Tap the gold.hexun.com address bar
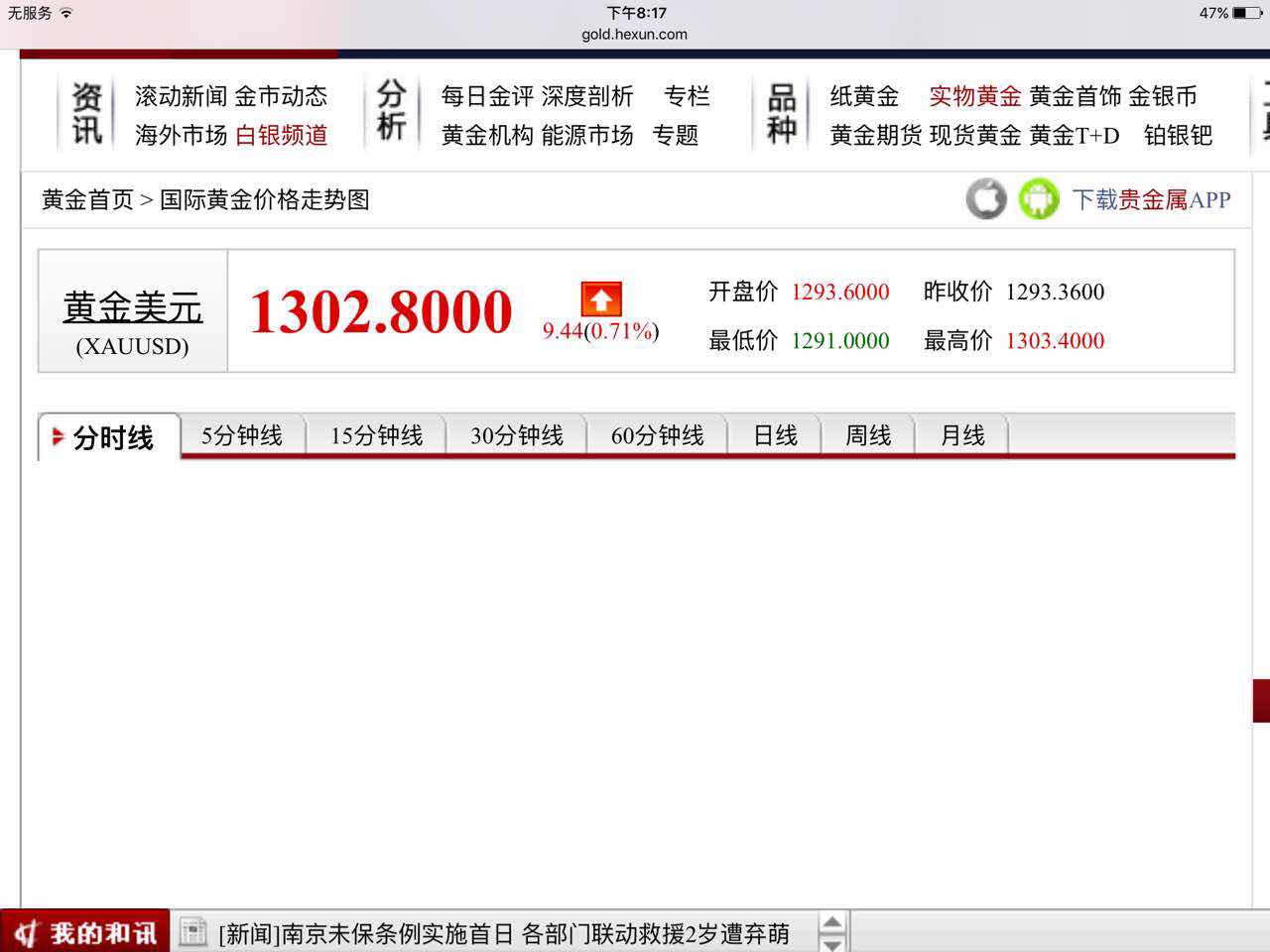Image resolution: width=1270 pixels, height=952 pixels. 635,34
